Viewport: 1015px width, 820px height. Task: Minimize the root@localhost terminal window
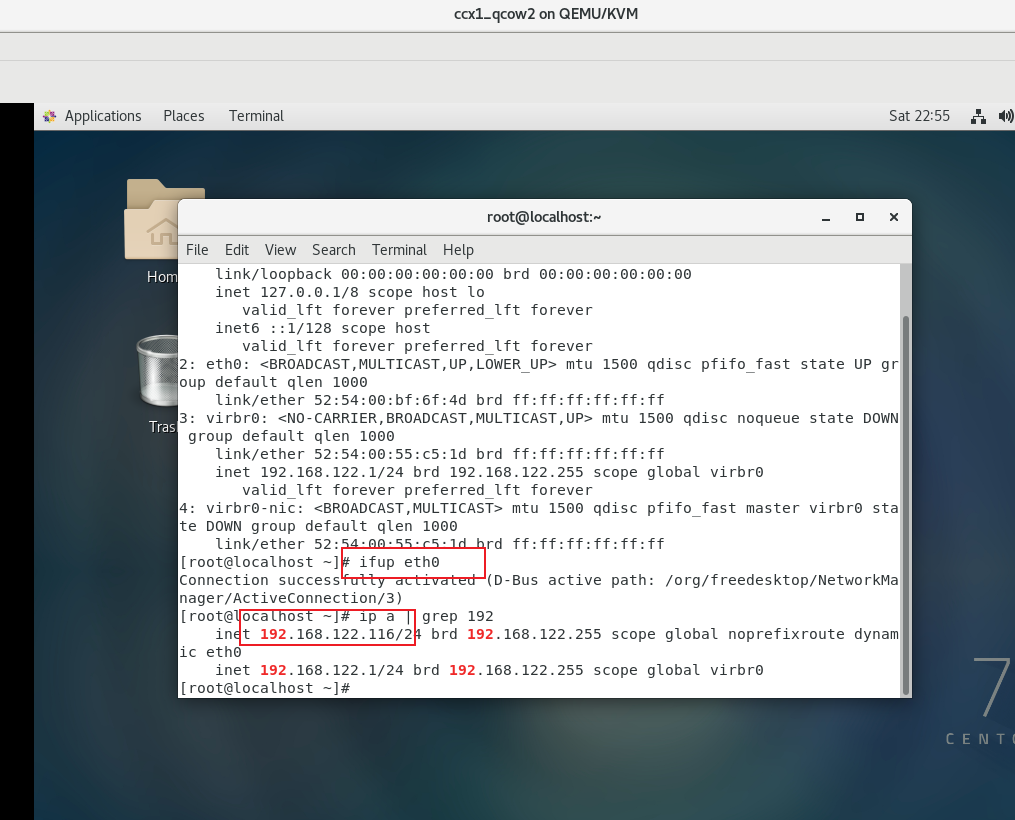(826, 217)
